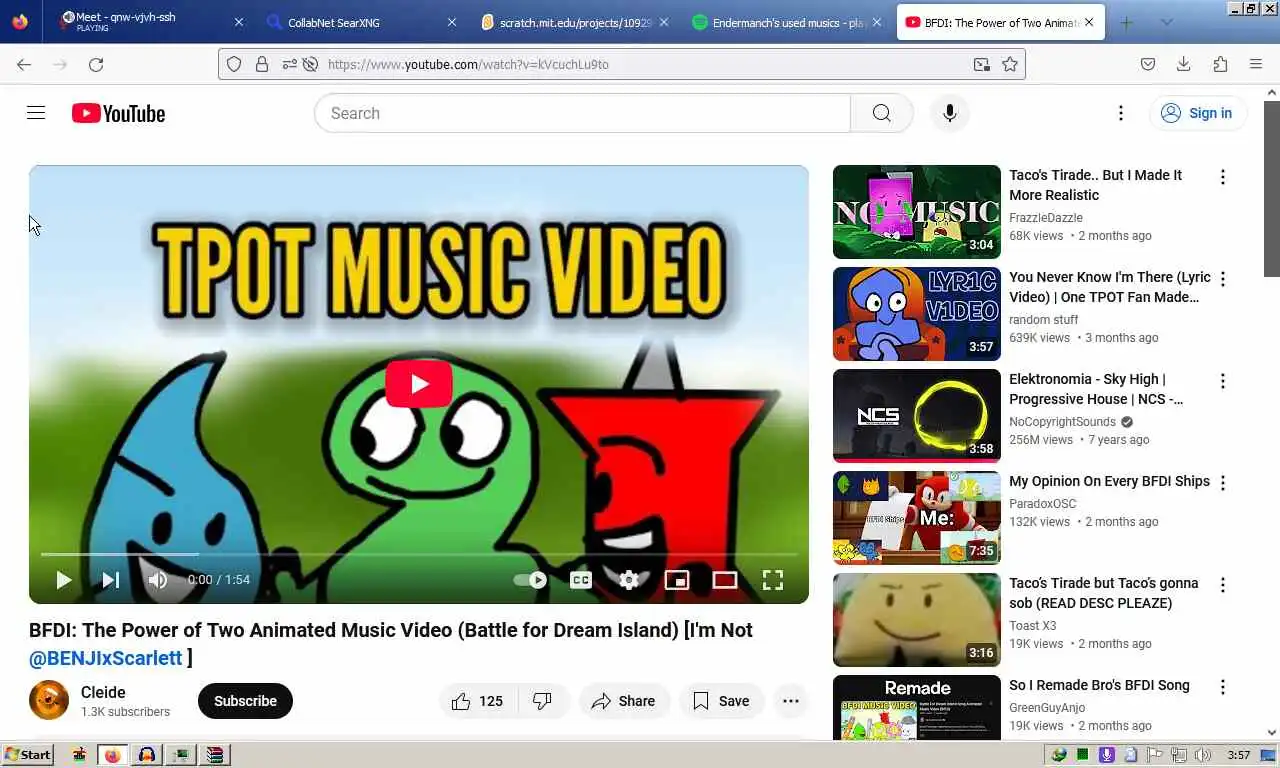This screenshot has width=1280, height=768.
Task: Reload the current page
Action: point(96,64)
